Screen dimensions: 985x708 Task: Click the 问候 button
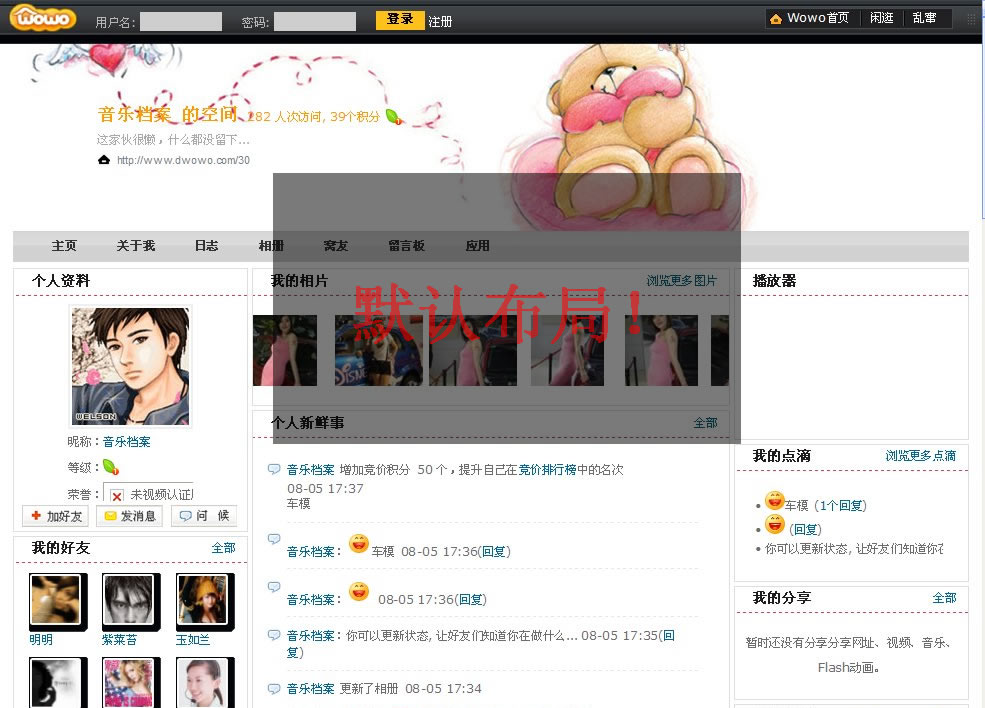(x=204, y=516)
